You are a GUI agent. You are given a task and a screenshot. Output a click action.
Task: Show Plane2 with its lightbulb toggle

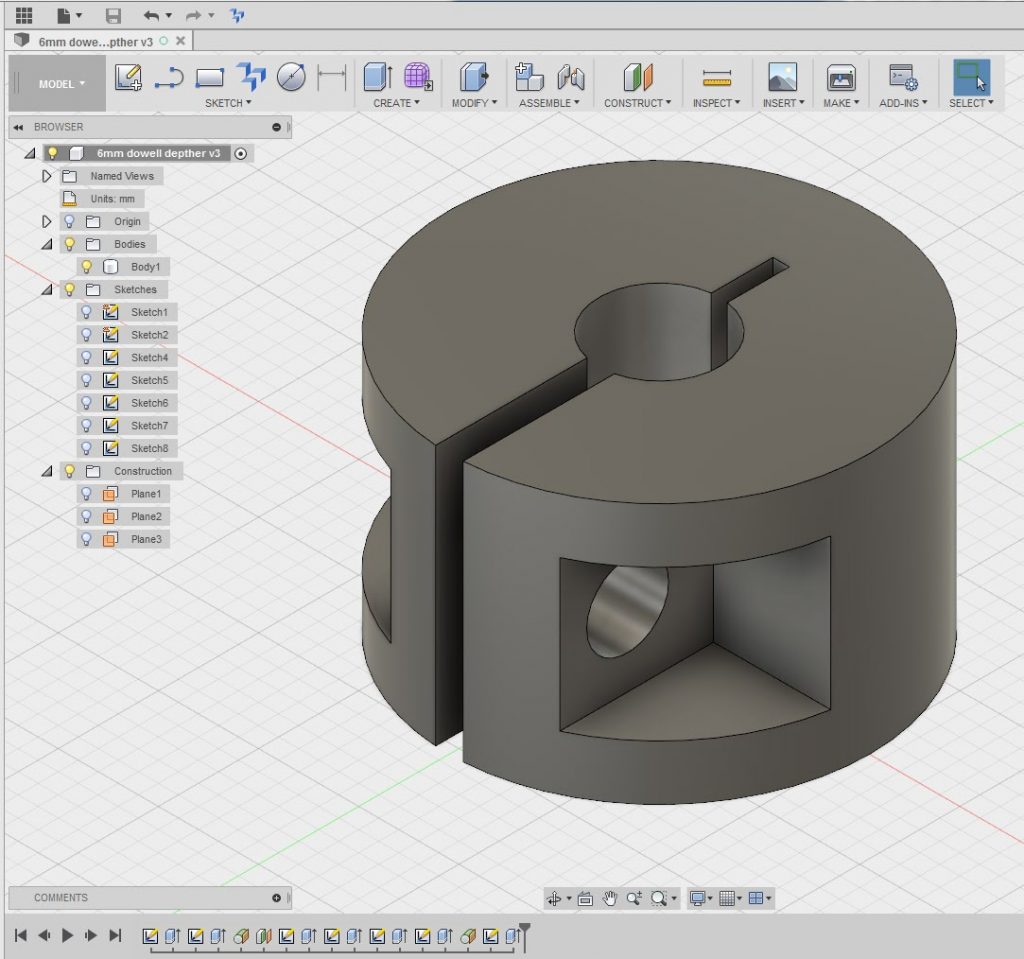[x=87, y=517]
